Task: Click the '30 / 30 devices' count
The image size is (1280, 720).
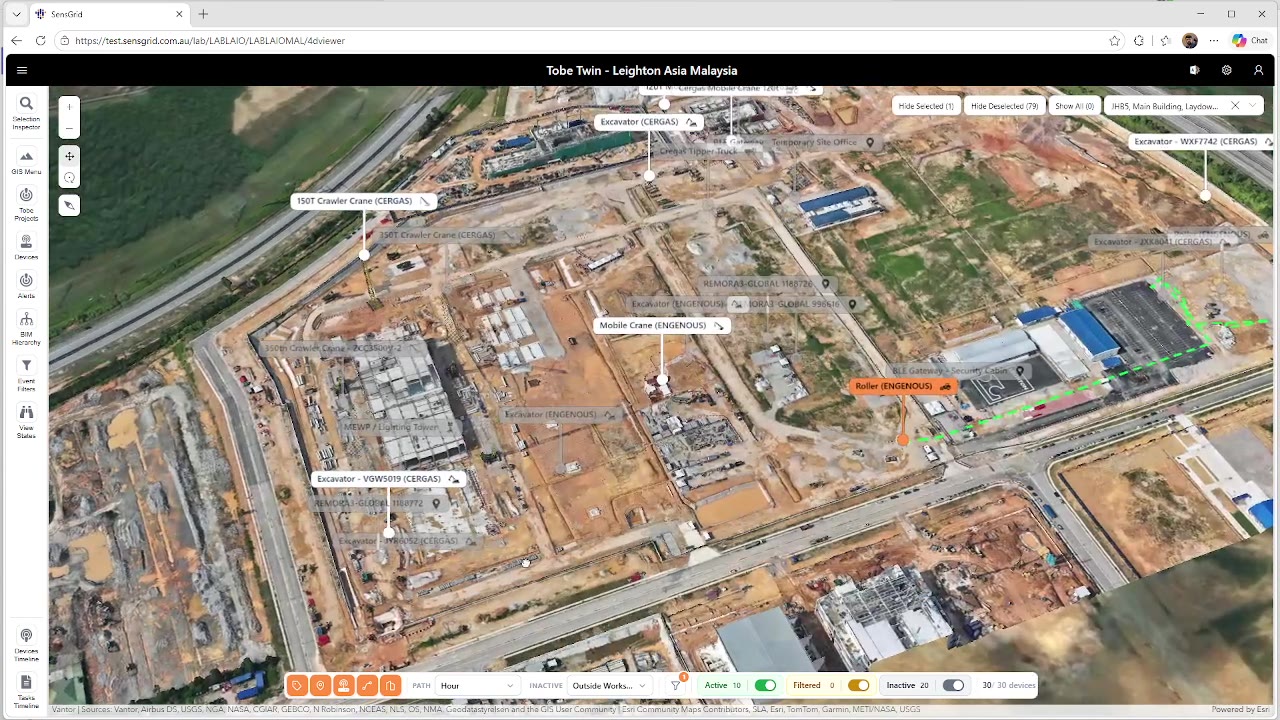Action: [x=1009, y=685]
